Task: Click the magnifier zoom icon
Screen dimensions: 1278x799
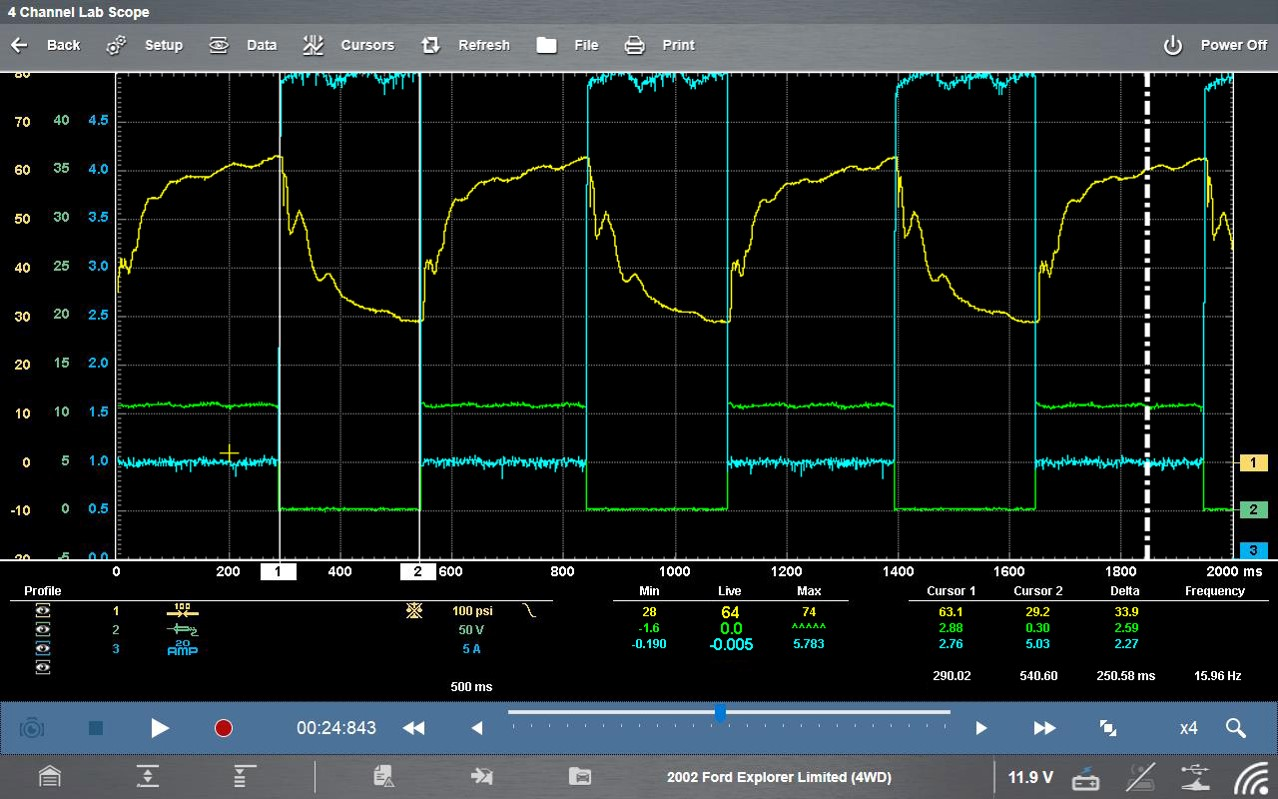Action: tap(1235, 728)
